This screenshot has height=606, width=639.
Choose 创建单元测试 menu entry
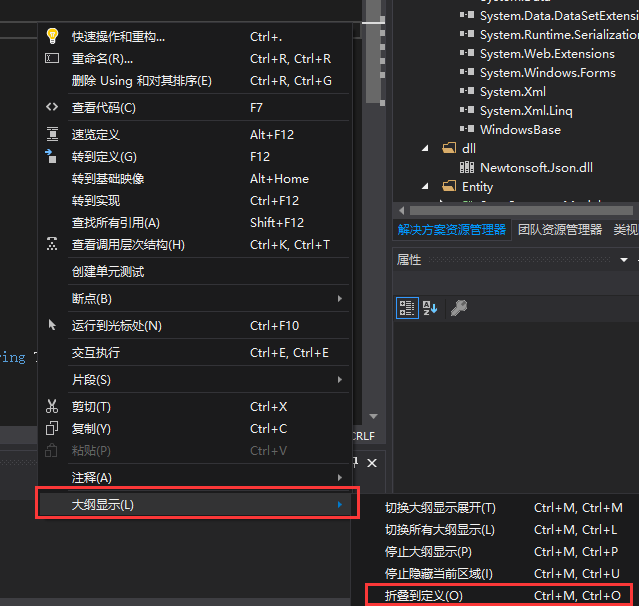[x=195, y=271]
